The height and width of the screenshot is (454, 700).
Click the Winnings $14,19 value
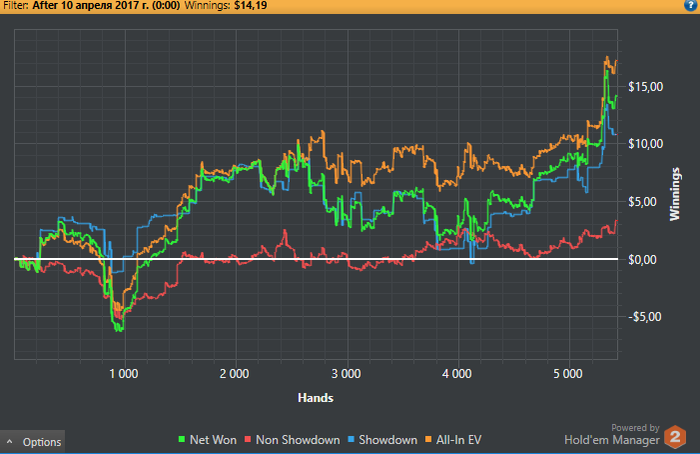(x=250, y=5)
